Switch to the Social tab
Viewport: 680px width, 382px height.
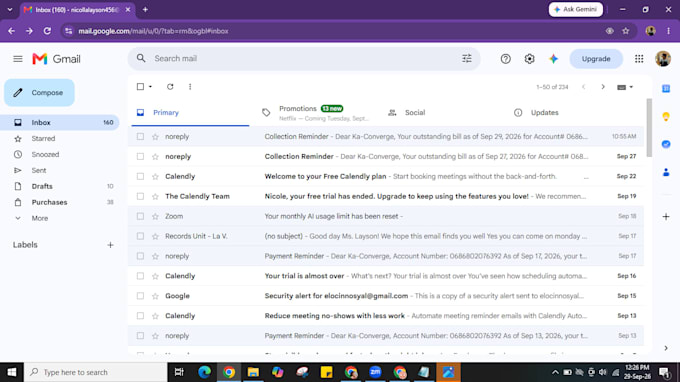(x=442, y=113)
